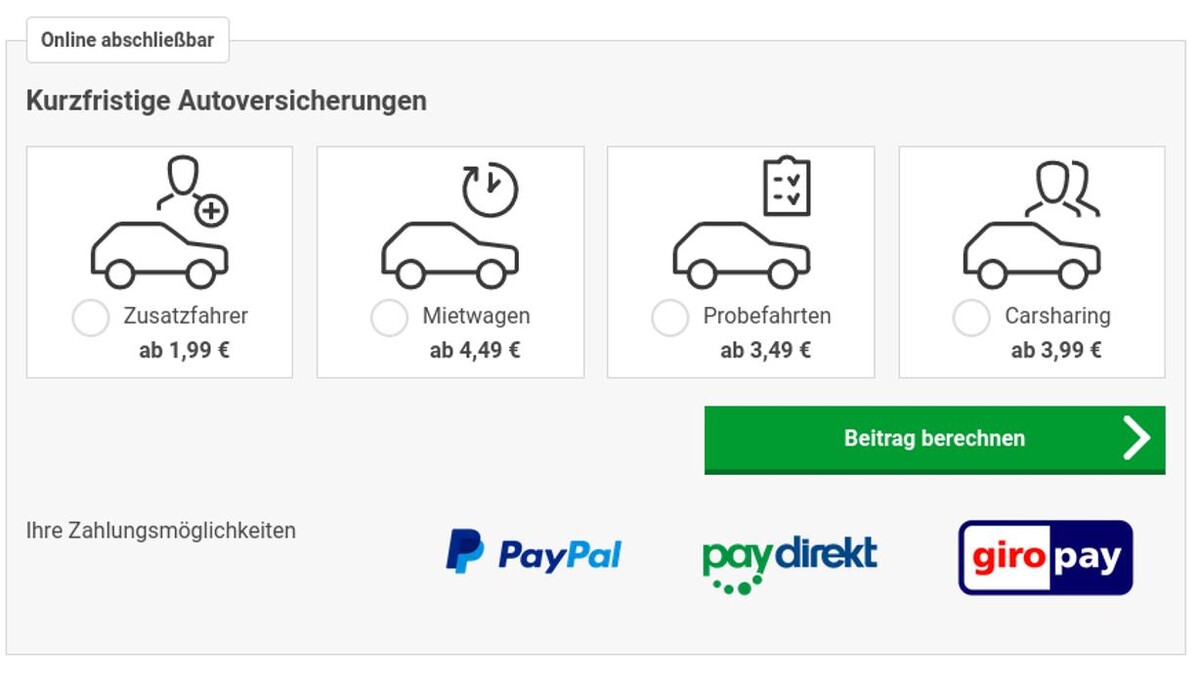Select the Mietwagen radio button
Screen dimensions: 1200x684
tap(389, 317)
